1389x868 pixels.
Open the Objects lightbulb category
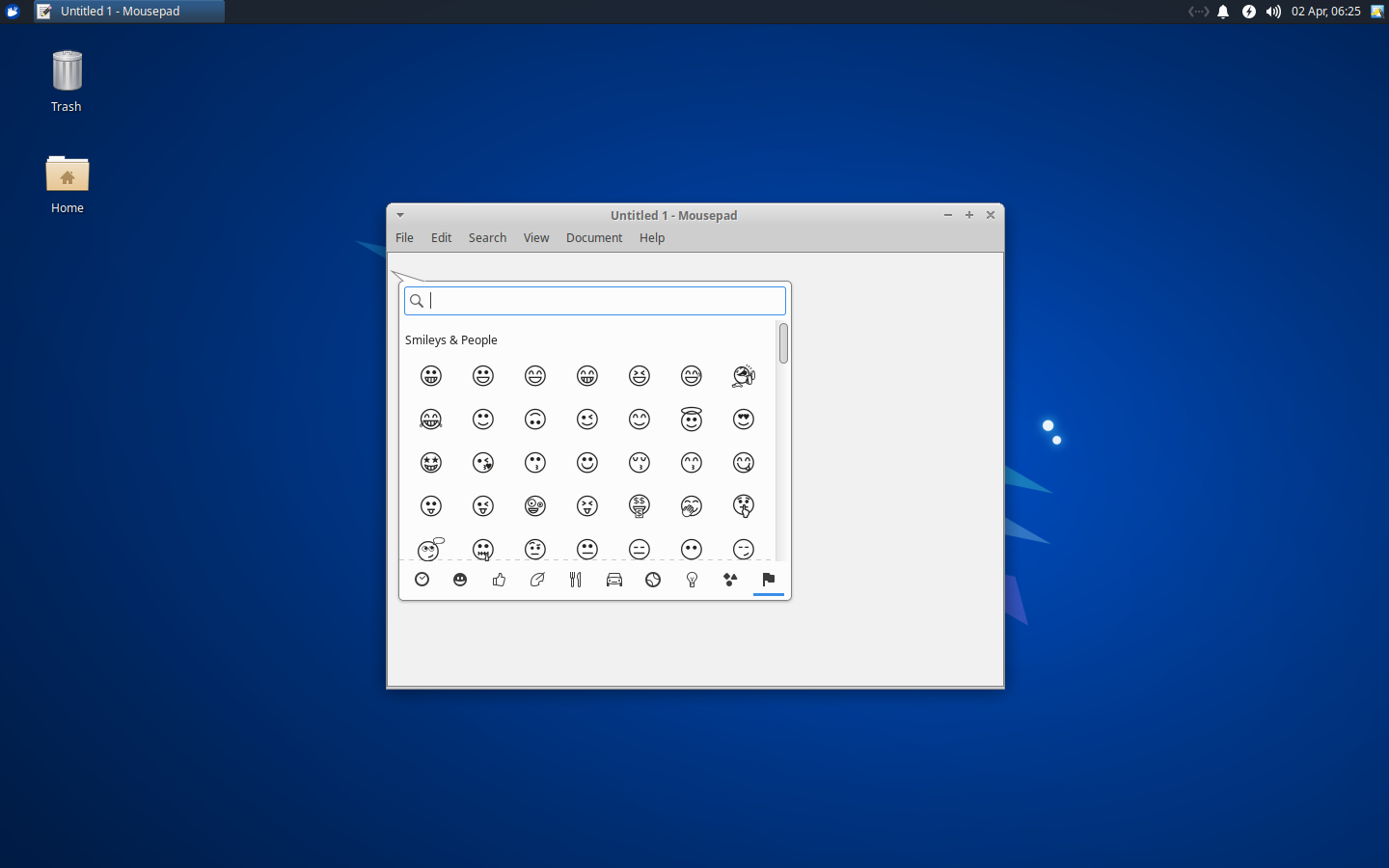pos(692,580)
